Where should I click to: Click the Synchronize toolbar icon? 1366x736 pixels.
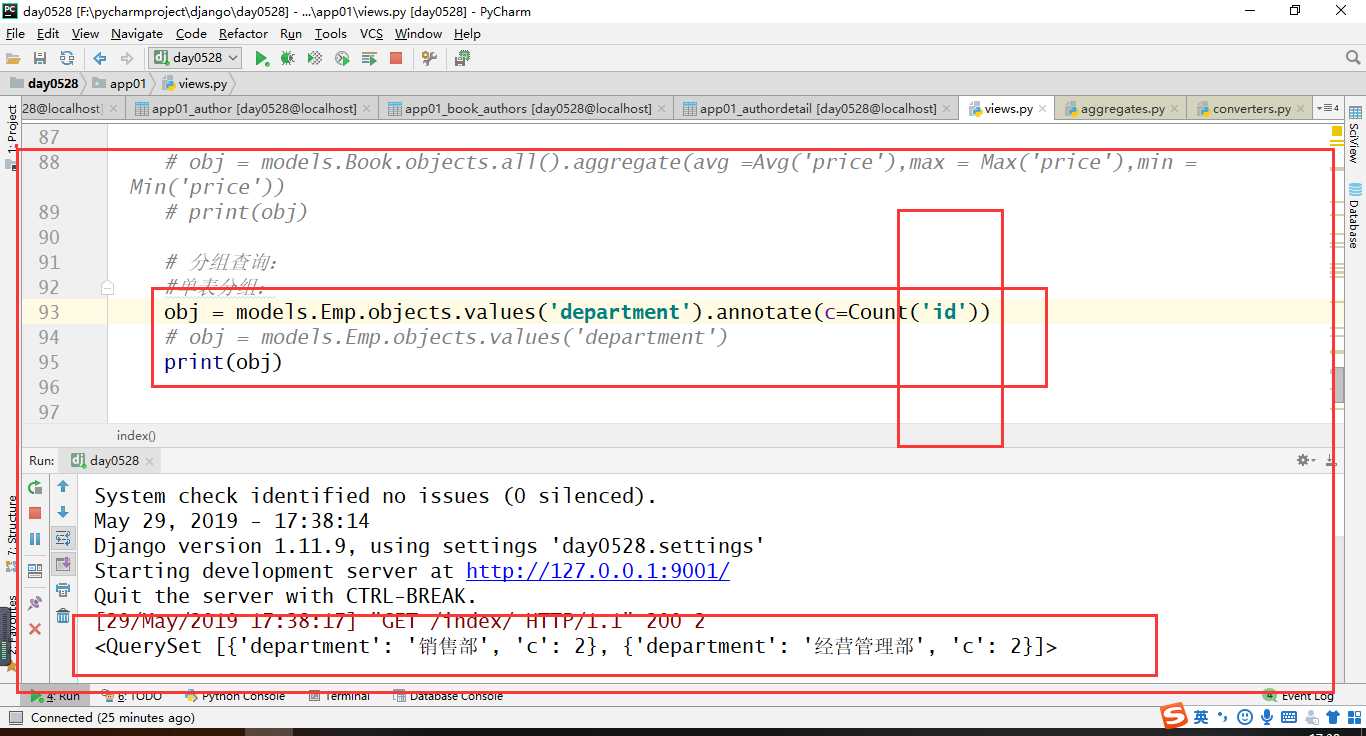click(67, 59)
